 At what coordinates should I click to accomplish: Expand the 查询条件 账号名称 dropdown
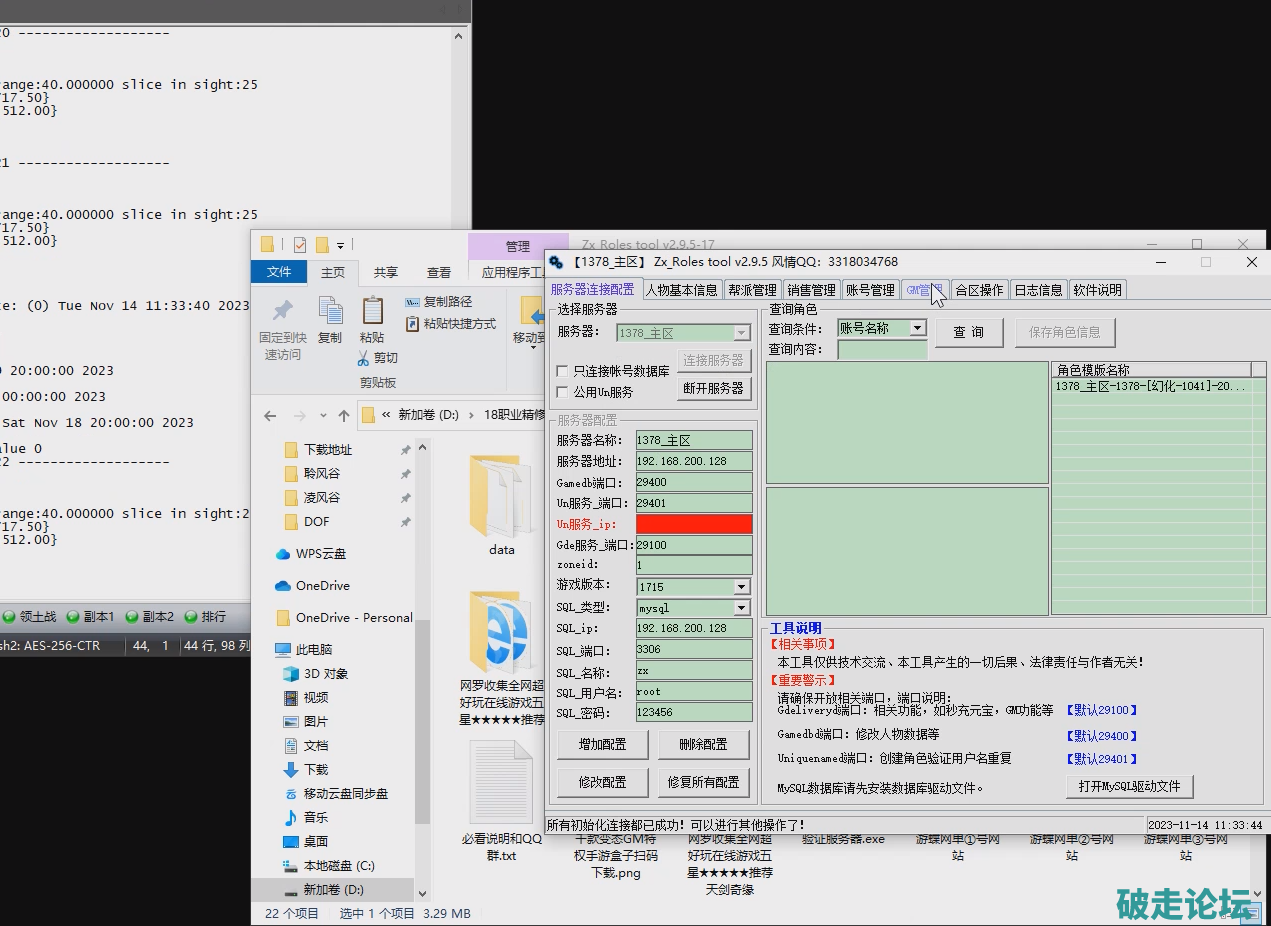[917, 328]
